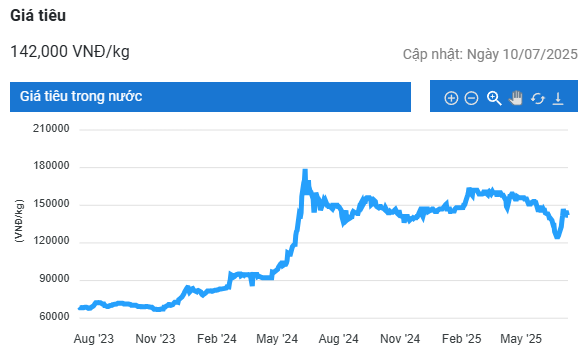Screen dimensions: 587x364
Task: Click the 180000 y-axis value label
Action: tap(51, 166)
